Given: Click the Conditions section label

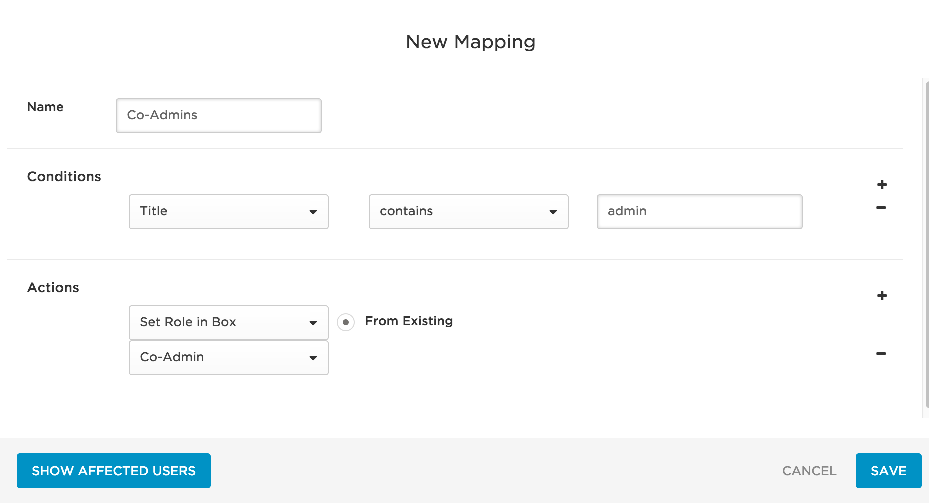Looking at the screenshot, I should click(64, 177).
